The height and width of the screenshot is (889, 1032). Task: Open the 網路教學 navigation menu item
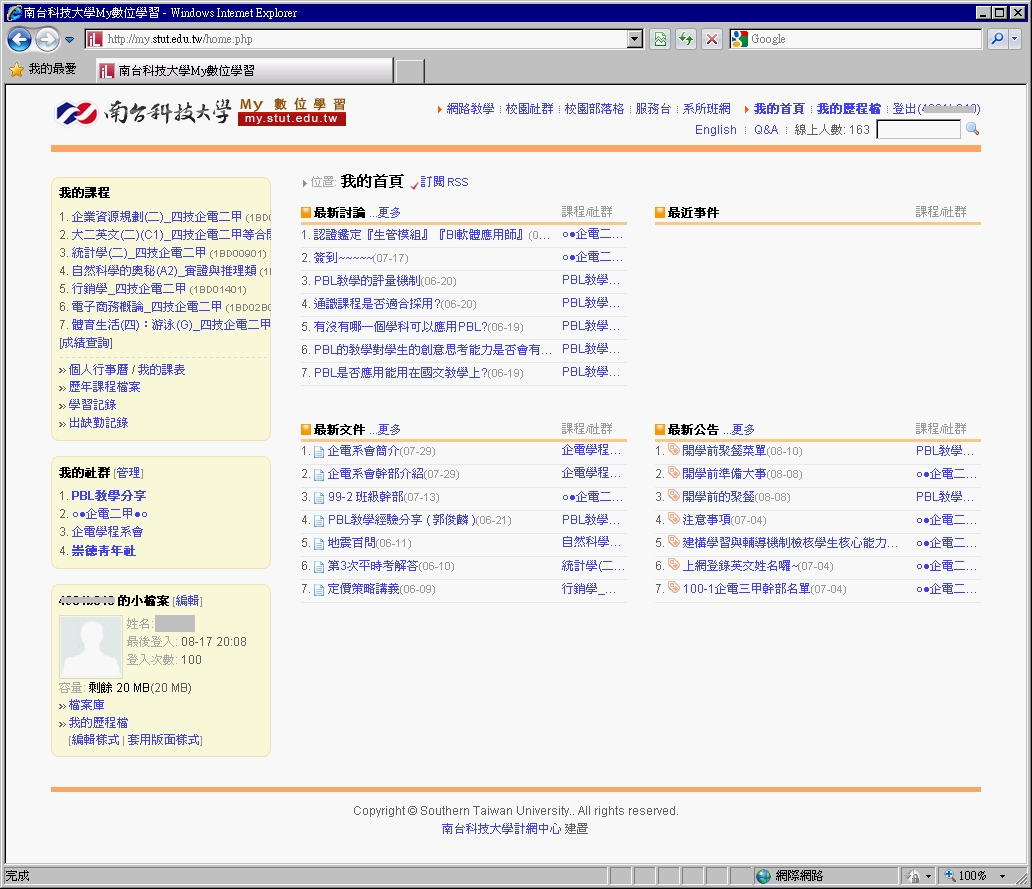pyautogui.click(x=470, y=109)
